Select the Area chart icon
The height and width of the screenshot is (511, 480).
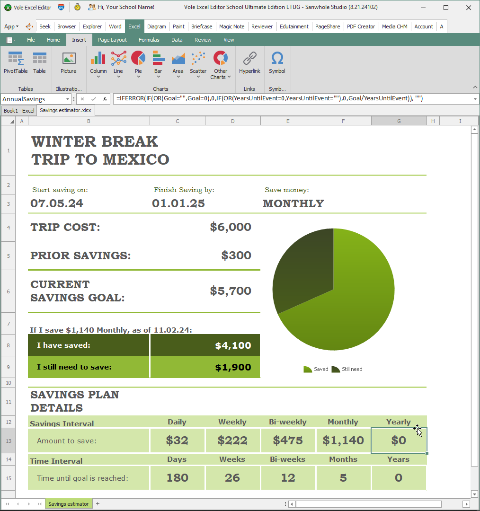coord(178,64)
